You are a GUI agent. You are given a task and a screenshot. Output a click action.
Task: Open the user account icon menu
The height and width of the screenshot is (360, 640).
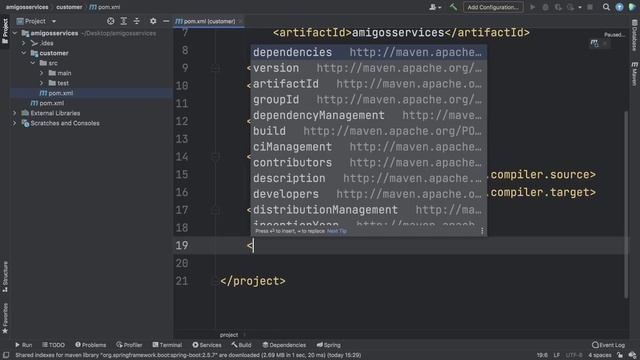[x=434, y=7]
